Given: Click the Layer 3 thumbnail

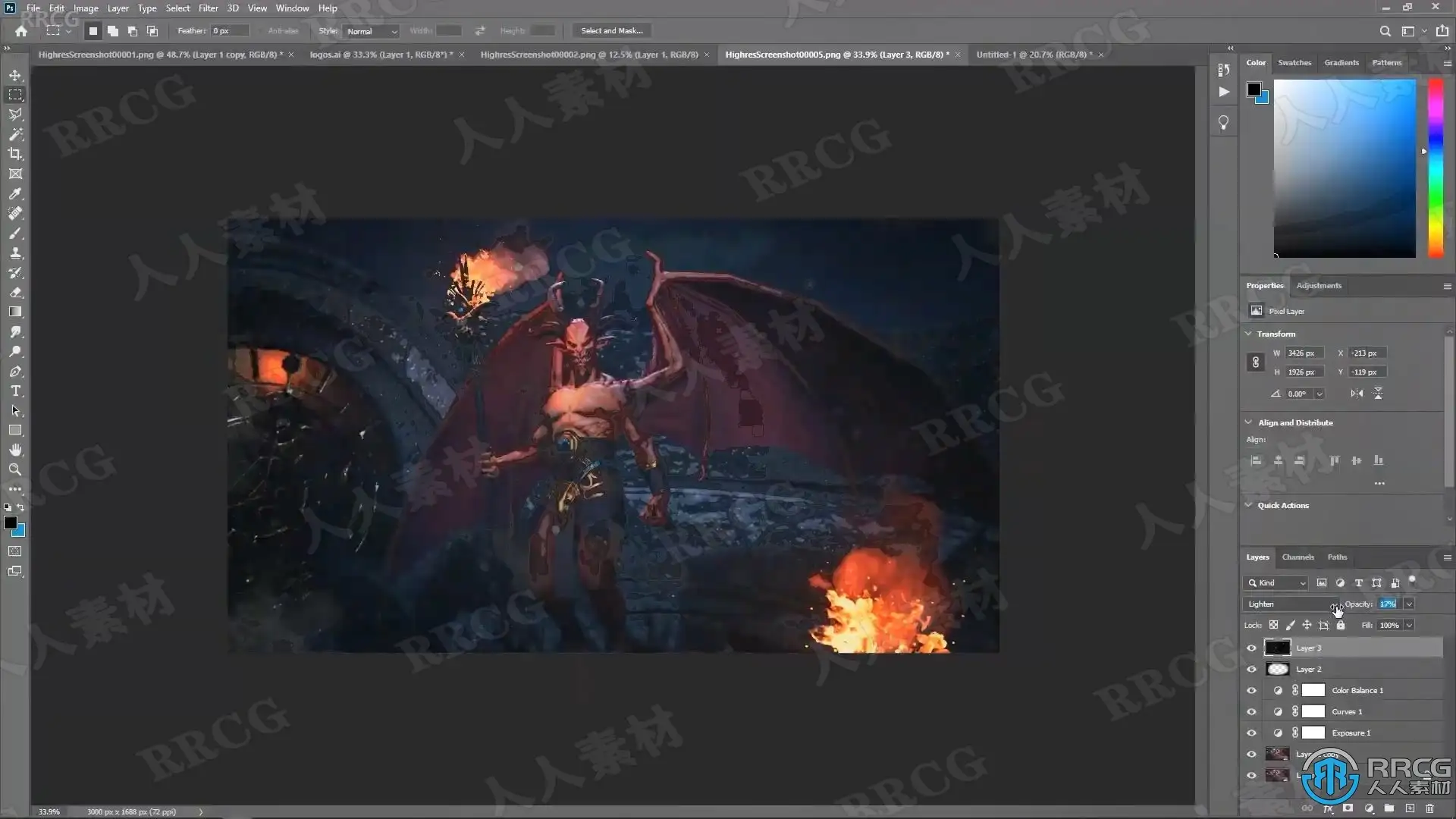Looking at the screenshot, I should pyautogui.click(x=1278, y=648).
